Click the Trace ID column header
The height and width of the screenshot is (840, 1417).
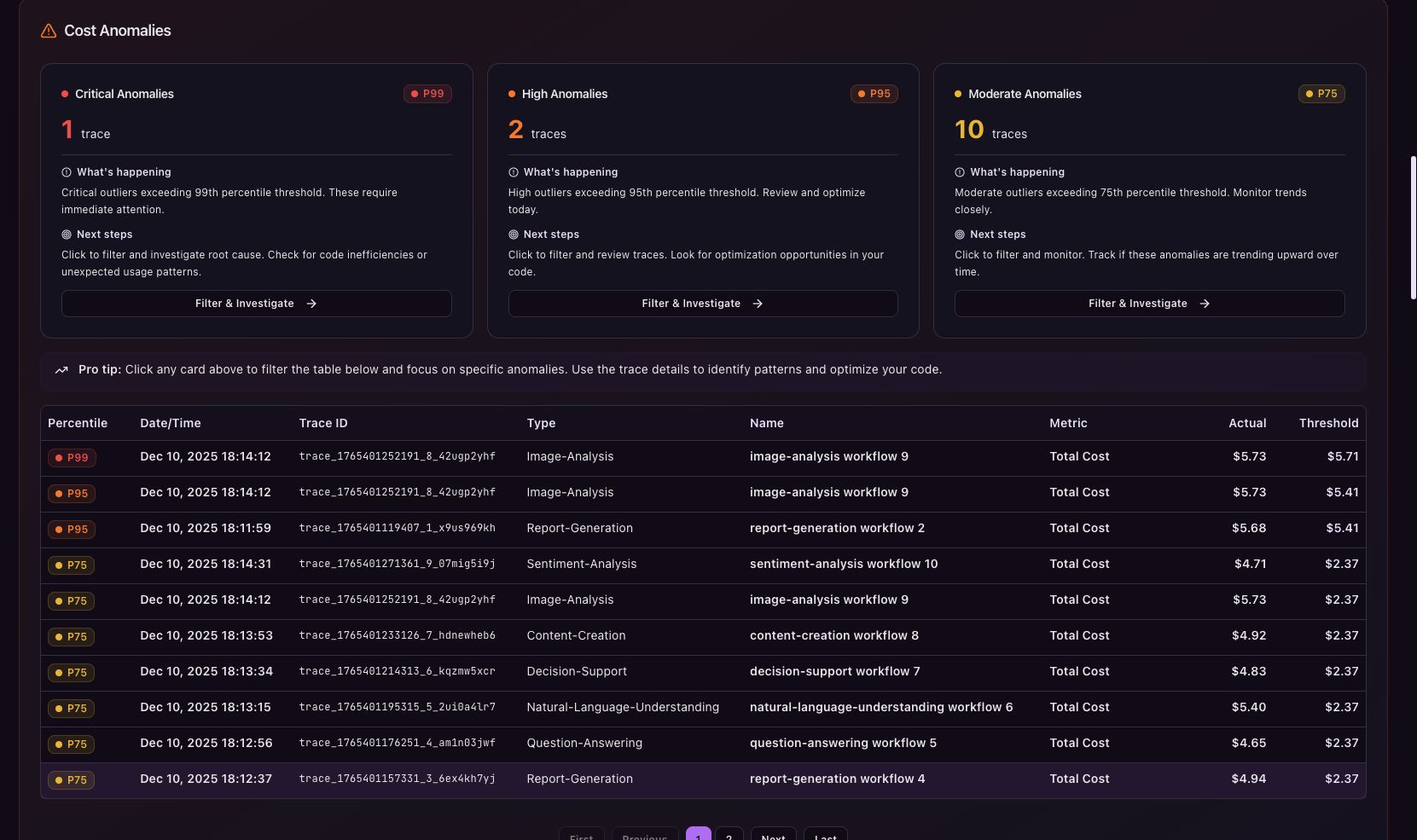click(323, 423)
